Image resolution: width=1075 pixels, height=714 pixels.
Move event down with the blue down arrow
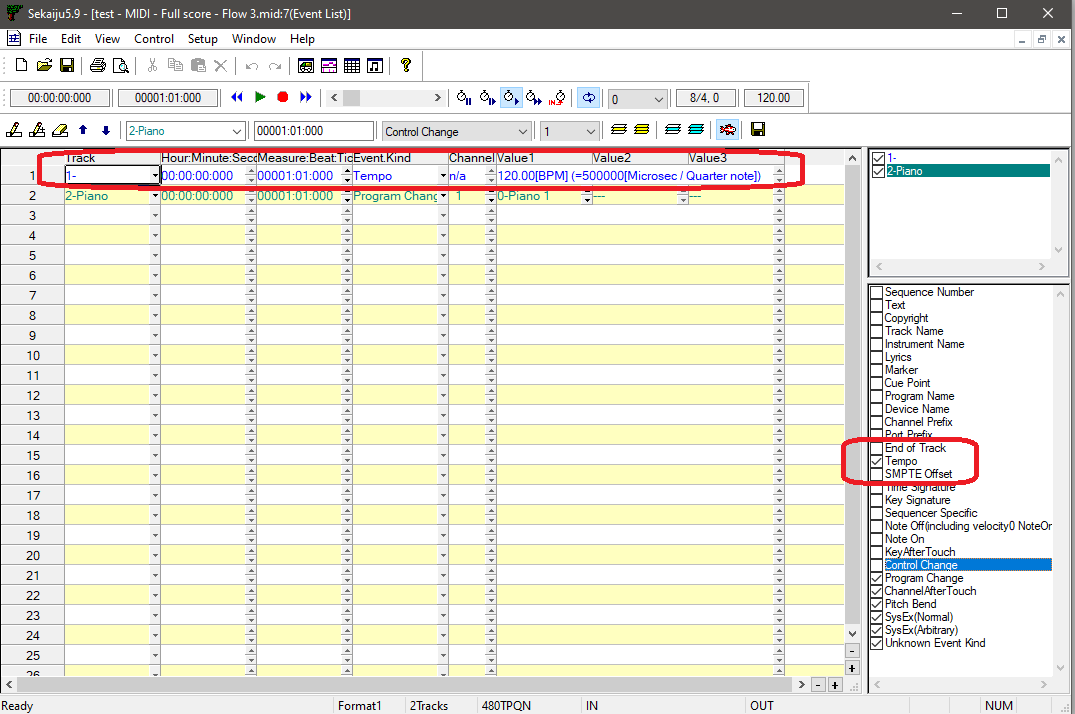pos(106,130)
